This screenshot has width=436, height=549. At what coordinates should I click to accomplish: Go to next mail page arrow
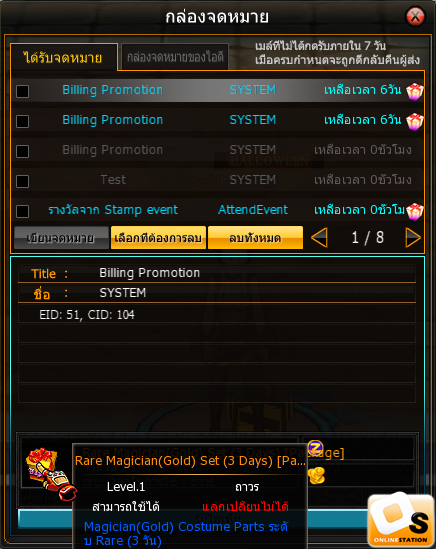coord(413,238)
